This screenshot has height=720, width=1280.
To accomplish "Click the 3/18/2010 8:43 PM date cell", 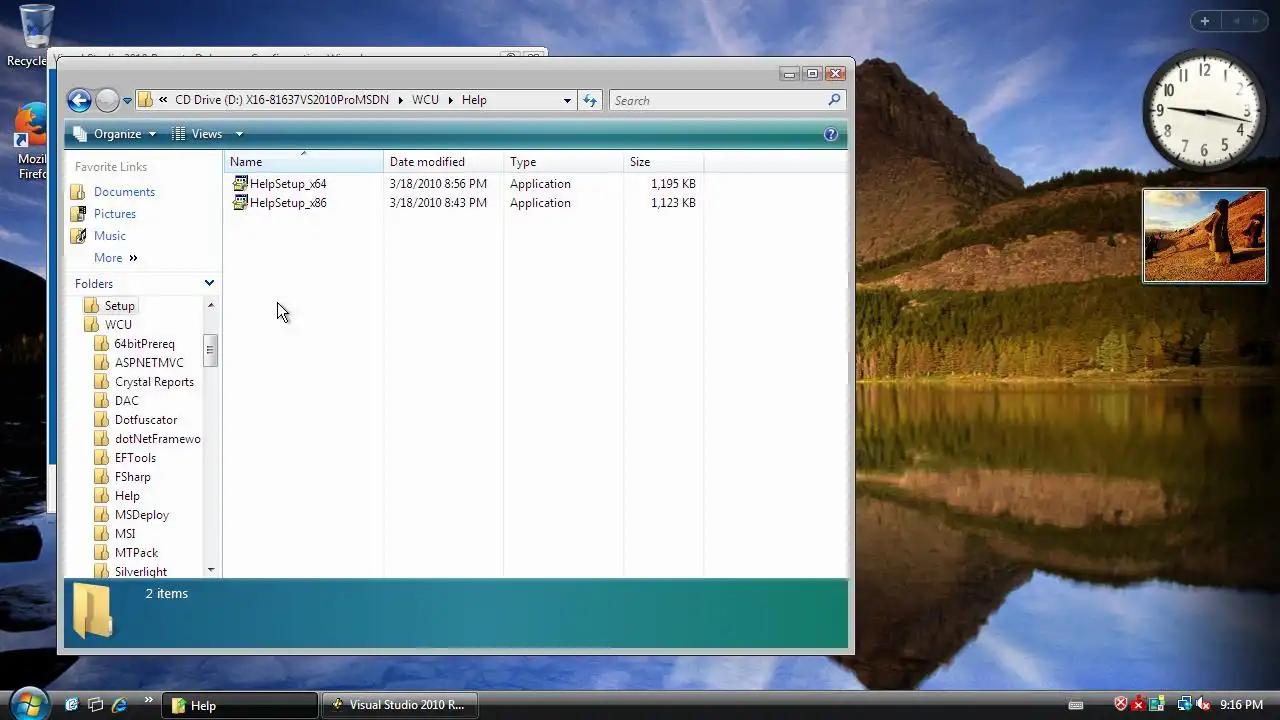I will click(438, 203).
